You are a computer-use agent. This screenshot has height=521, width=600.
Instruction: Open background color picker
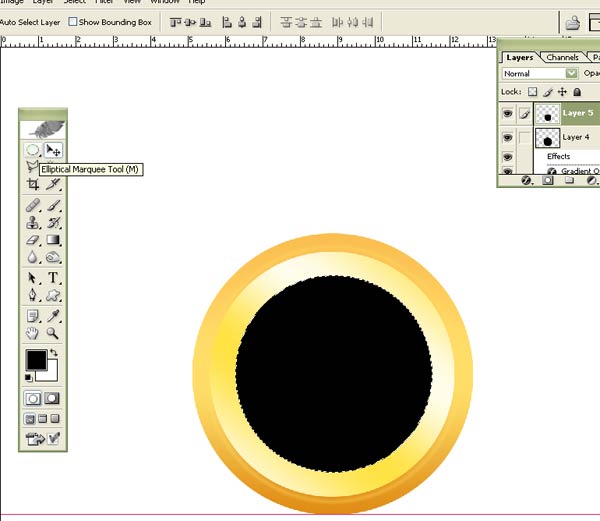[x=52, y=374]
